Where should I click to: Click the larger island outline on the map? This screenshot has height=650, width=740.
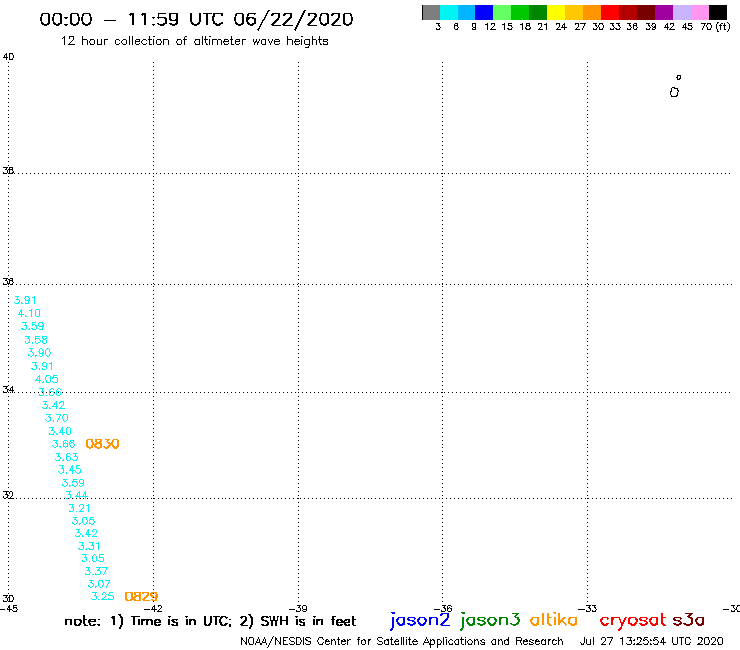tap(674, 92)
